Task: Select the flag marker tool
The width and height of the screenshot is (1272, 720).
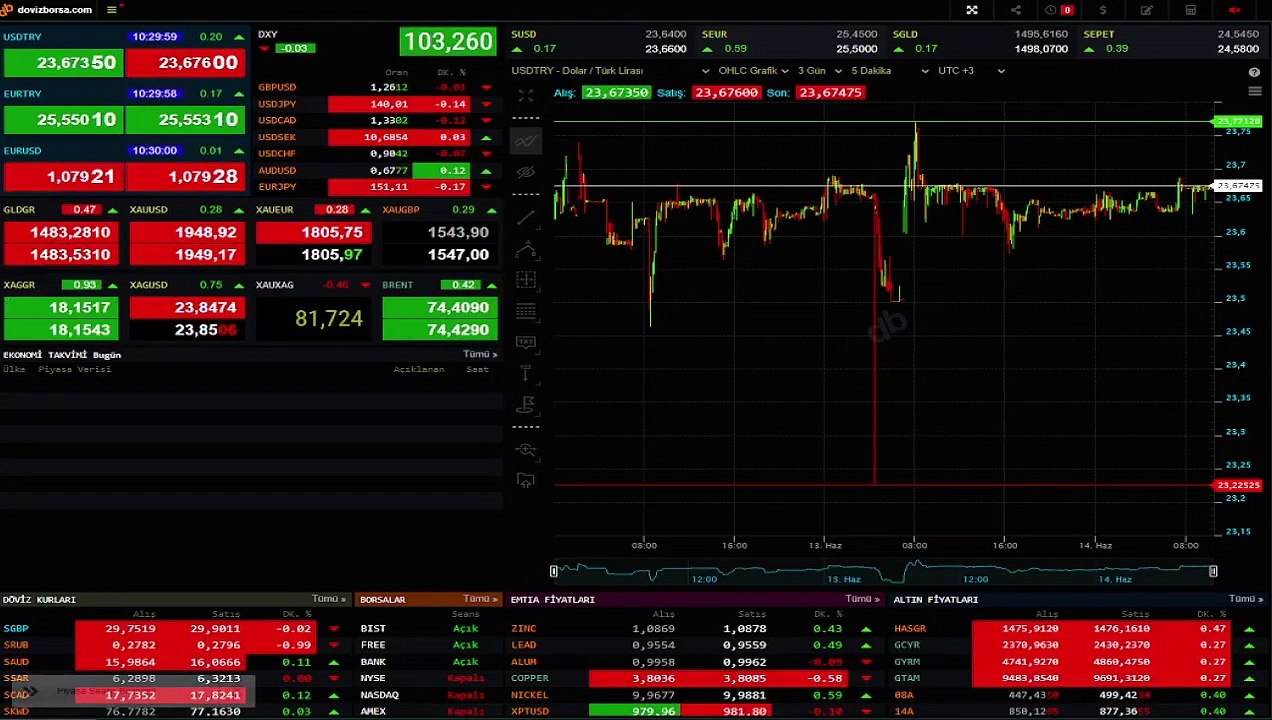Action: tap(526, 404)
